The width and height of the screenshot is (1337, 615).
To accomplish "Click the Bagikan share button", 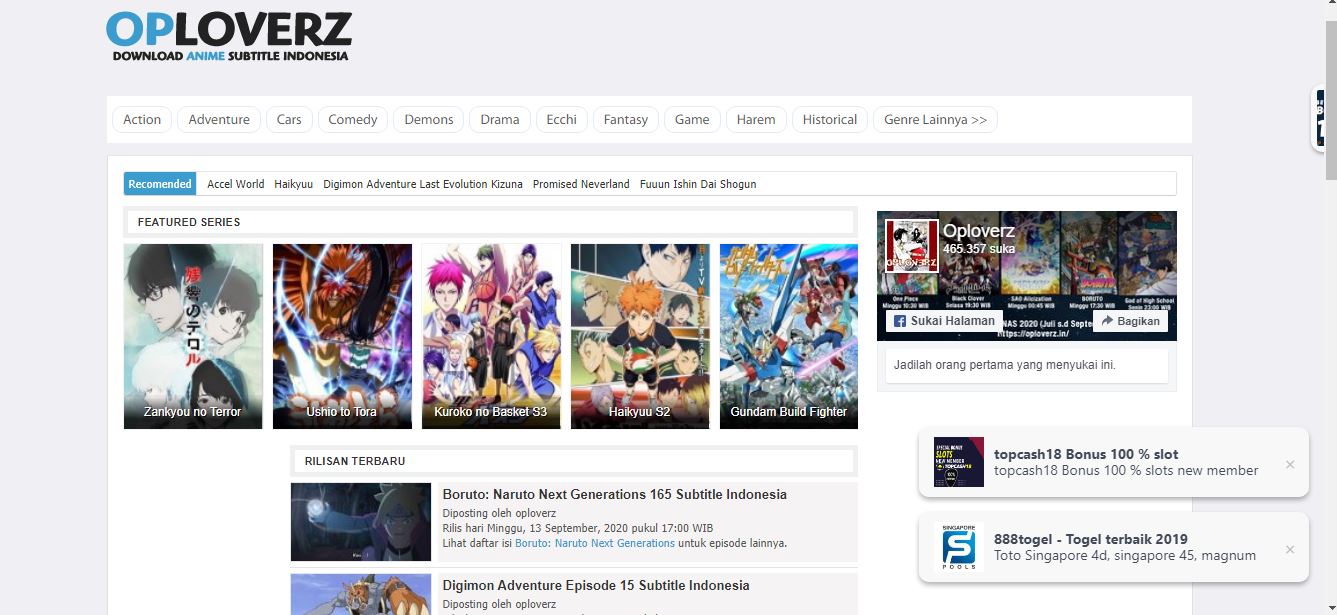I will click(x=1130, y=321).
